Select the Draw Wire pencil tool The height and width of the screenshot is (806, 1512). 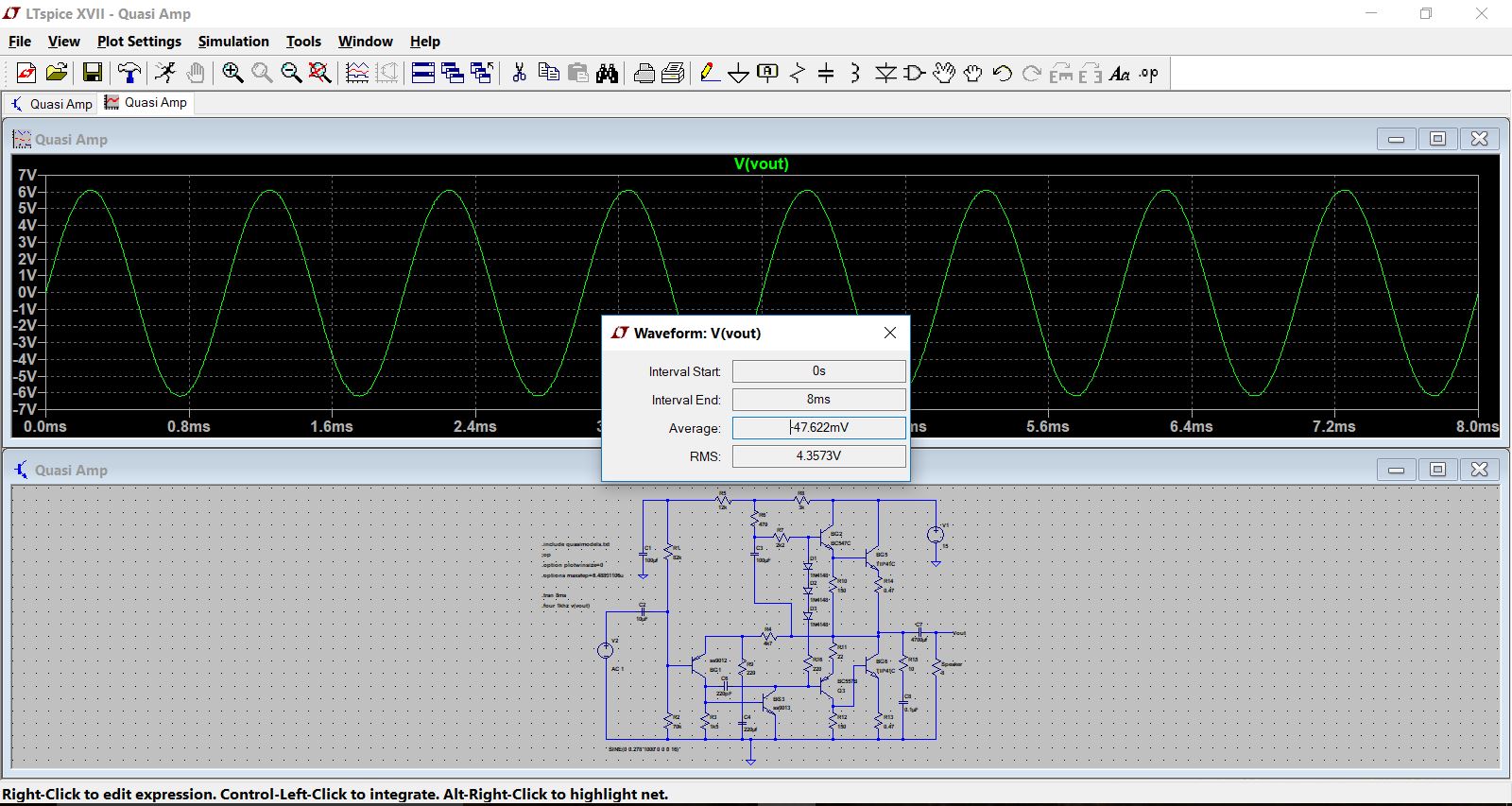710,73
